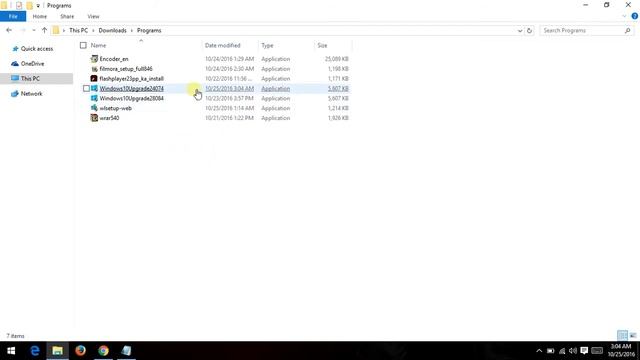The height and width of the screenshot is (360, 640).
Task: Go up one folder level
Action: coord(44,30)
